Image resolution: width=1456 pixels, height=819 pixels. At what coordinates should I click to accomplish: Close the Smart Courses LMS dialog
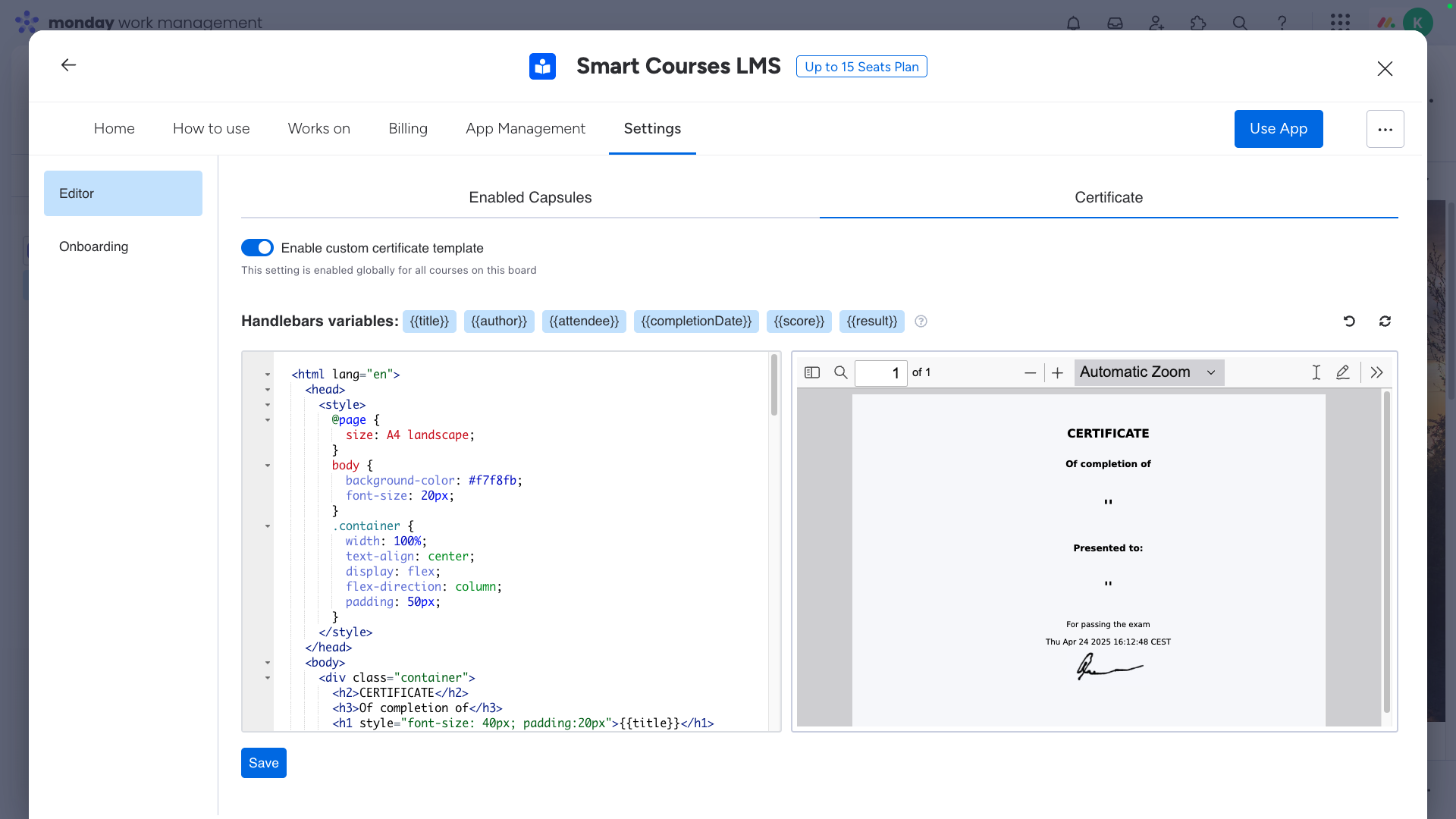(1385, 69)
